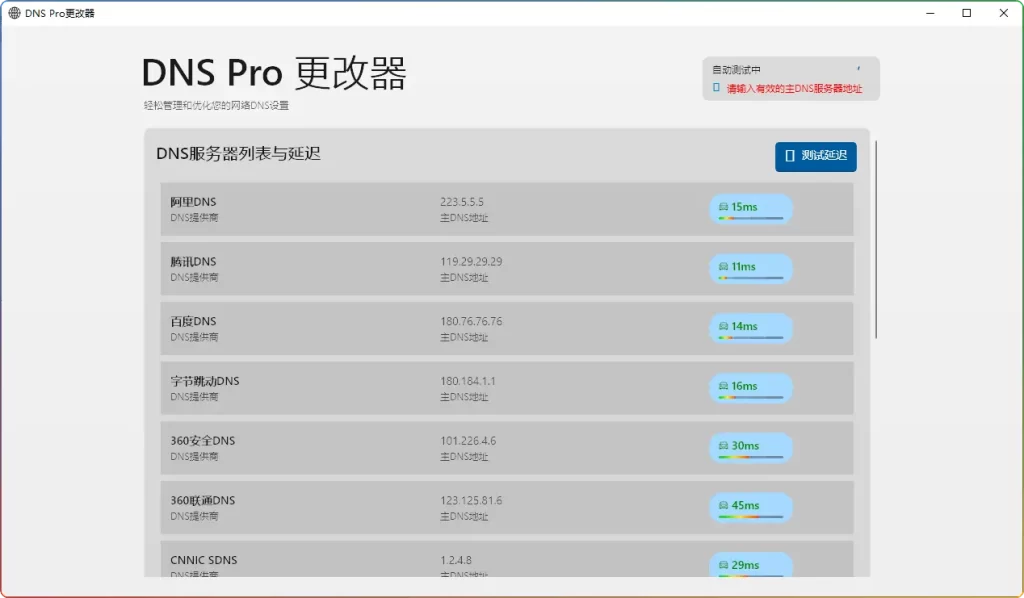Click the 15ms latency badge for 阿里DNS
Image resolution: width=1024 pixels, height=598 pixels.
750,205
